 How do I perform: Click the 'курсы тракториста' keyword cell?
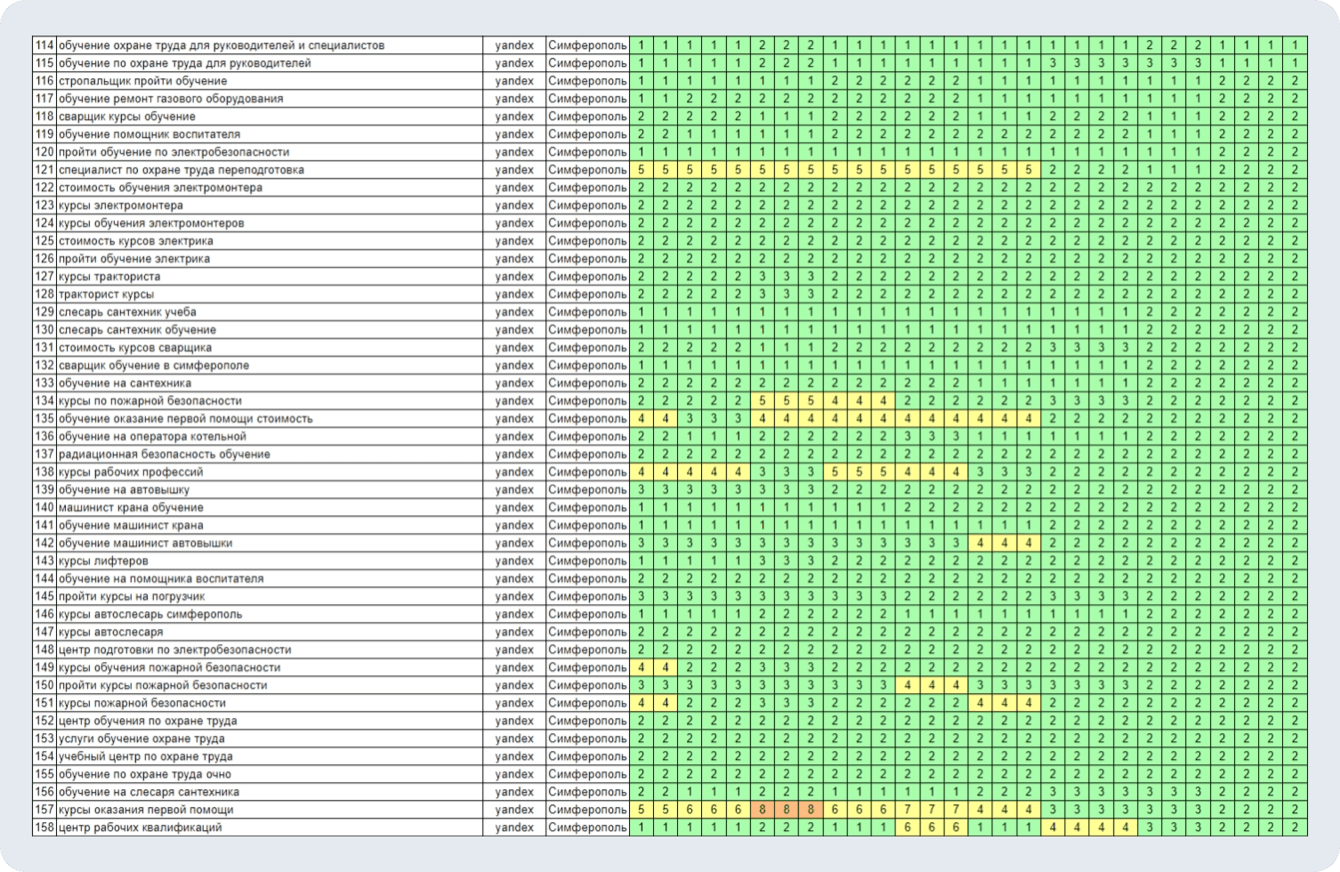[x=269, y=277]
